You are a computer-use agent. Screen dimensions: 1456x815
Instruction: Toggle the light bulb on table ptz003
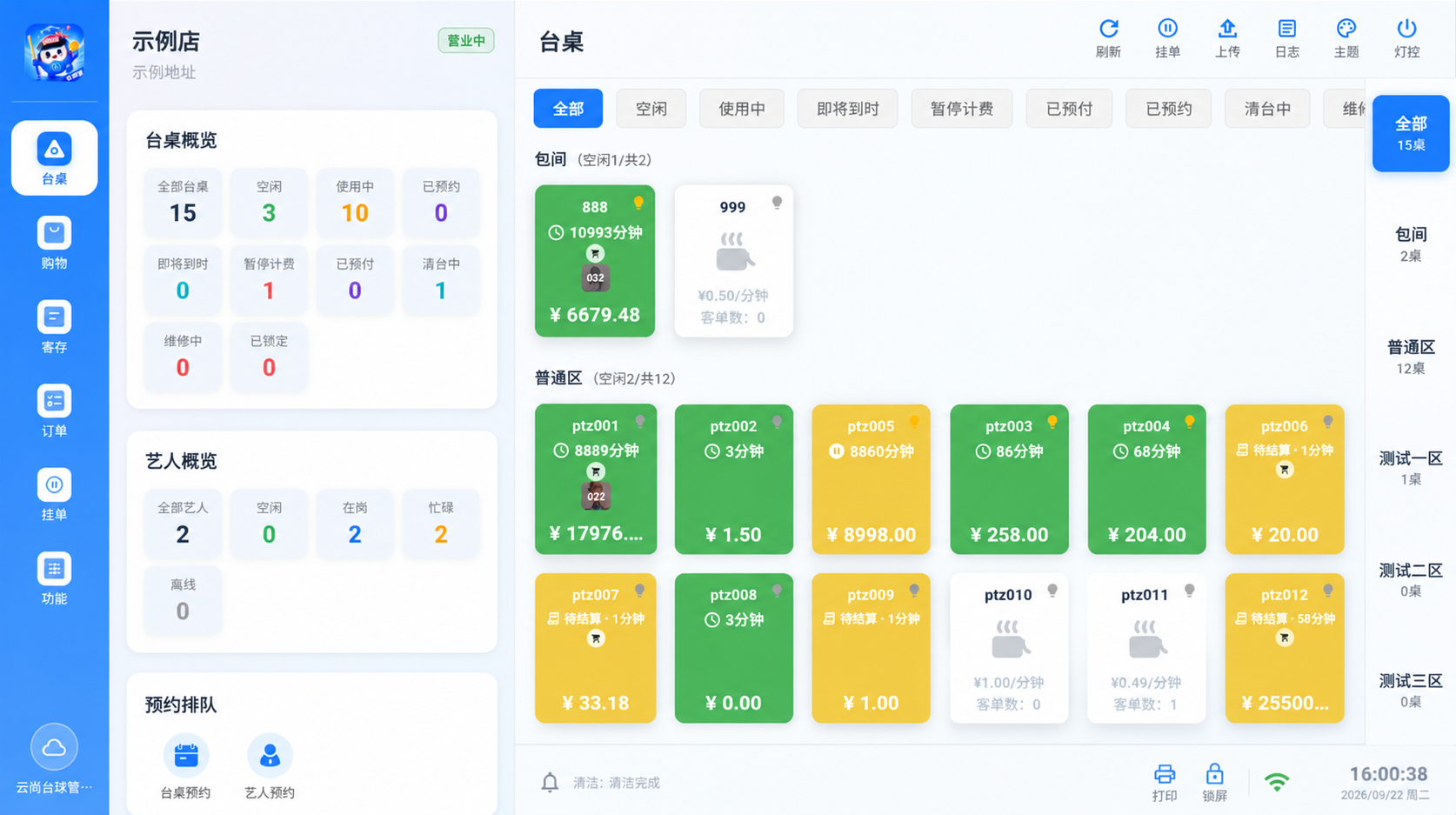pos(1052,422)
